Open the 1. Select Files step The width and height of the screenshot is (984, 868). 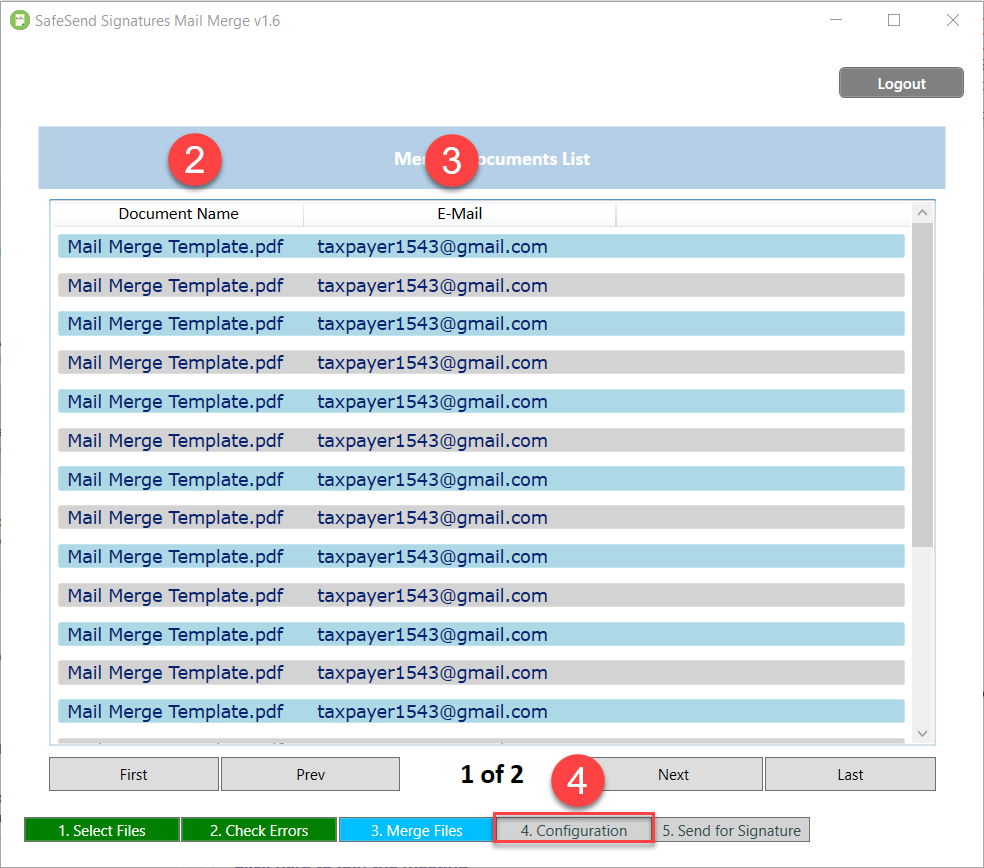102,830
